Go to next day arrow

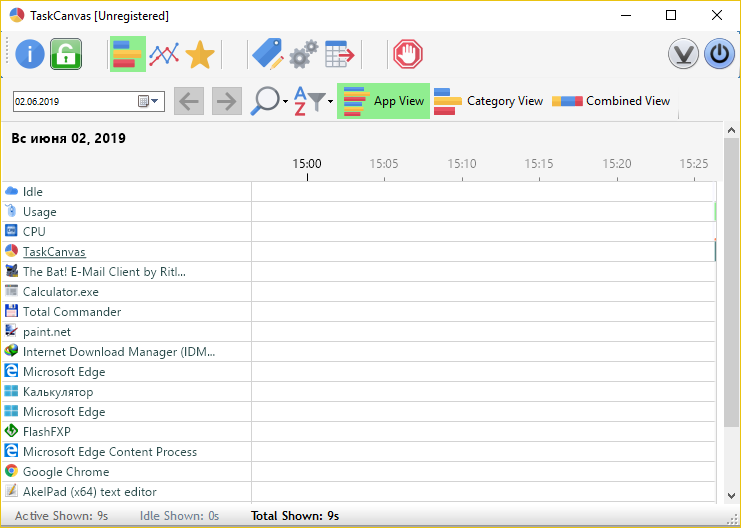[x=227, y=101]
